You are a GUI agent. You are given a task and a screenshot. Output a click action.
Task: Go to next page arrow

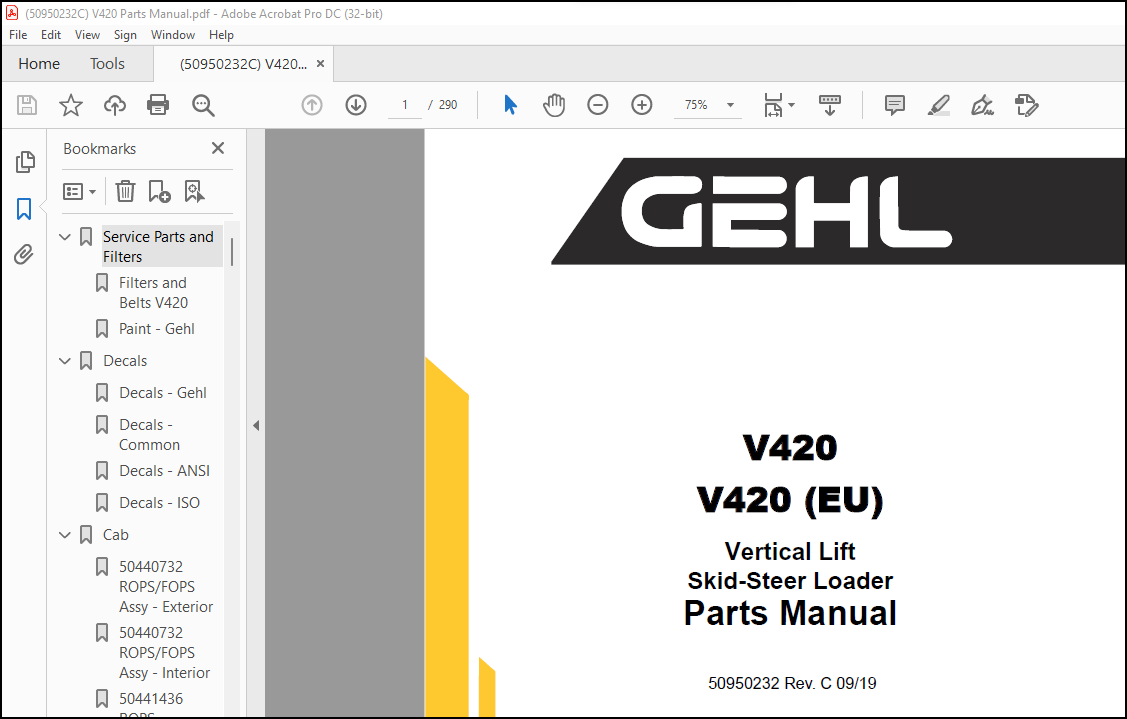[x=356, y=105]
